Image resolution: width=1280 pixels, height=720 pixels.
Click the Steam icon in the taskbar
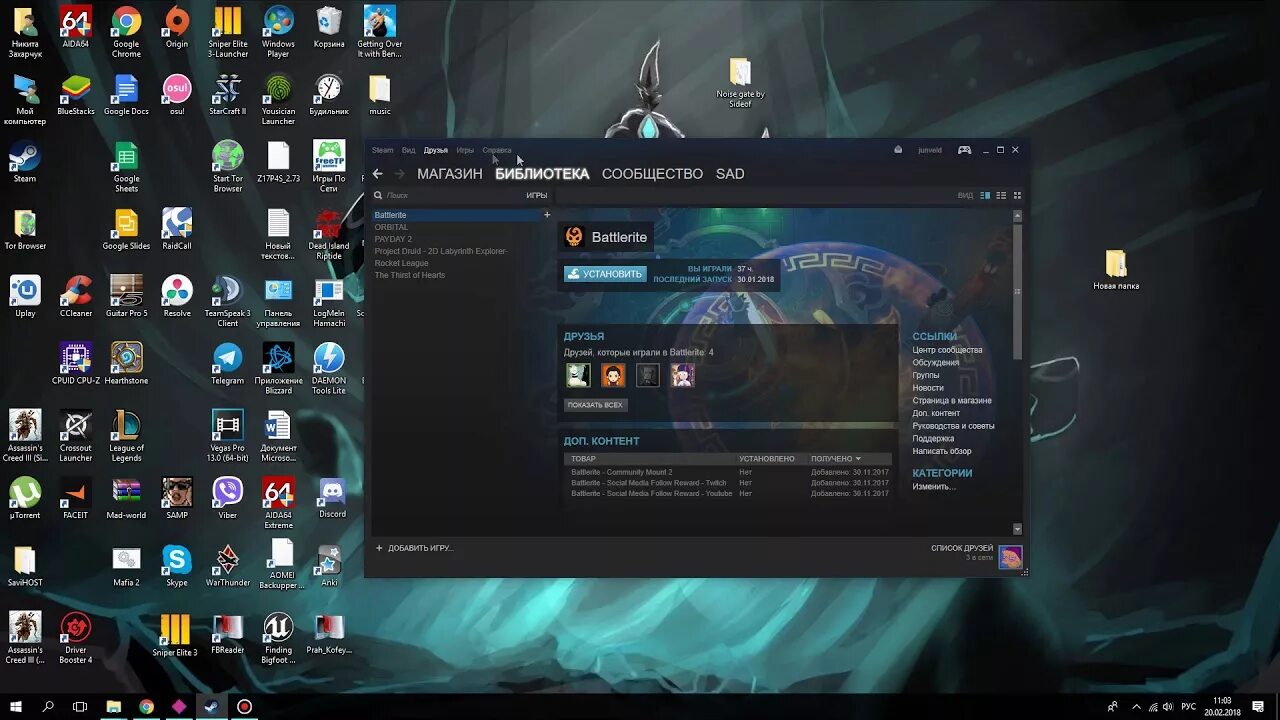(211, 706)
